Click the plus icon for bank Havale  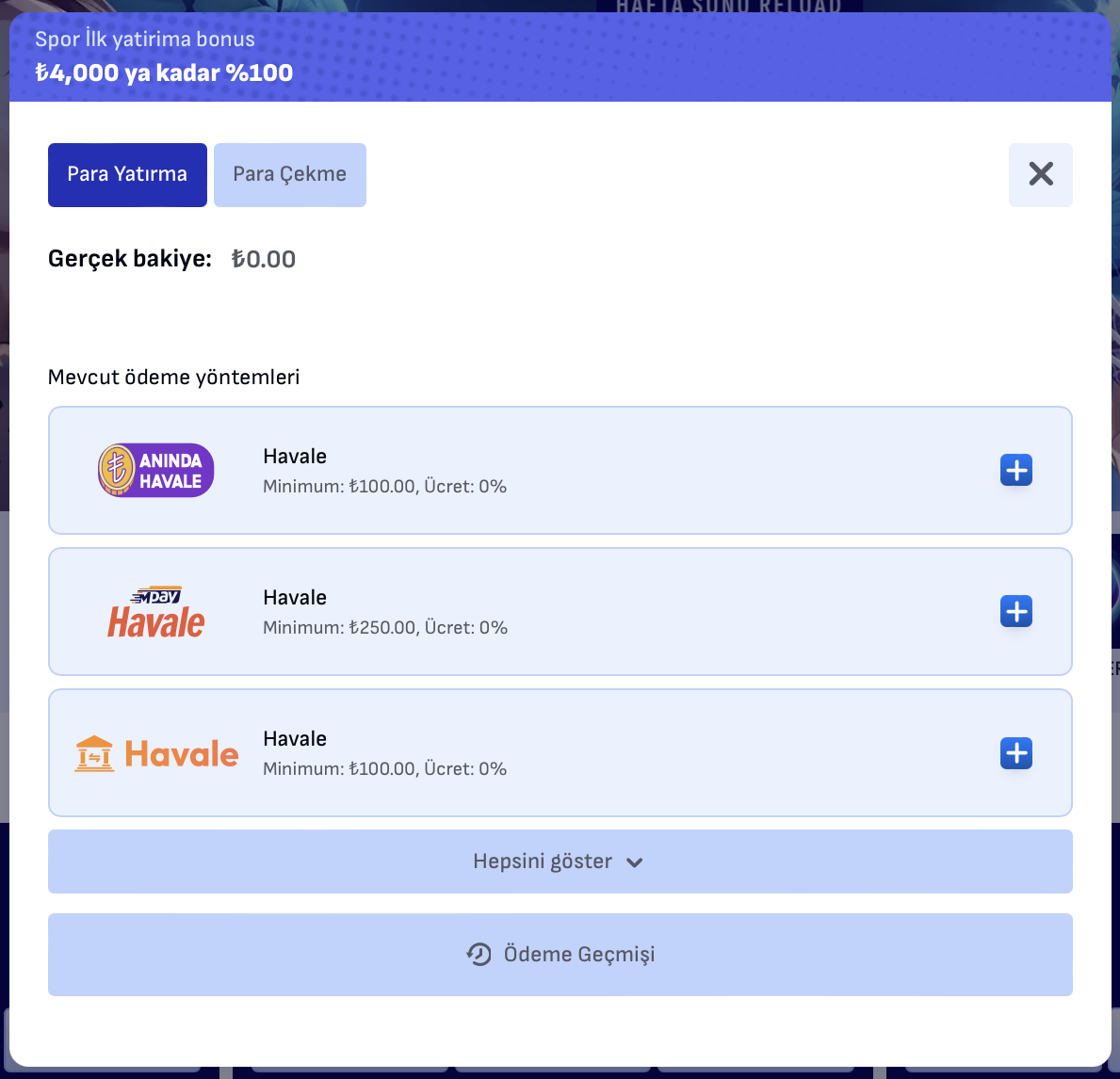1015,752
